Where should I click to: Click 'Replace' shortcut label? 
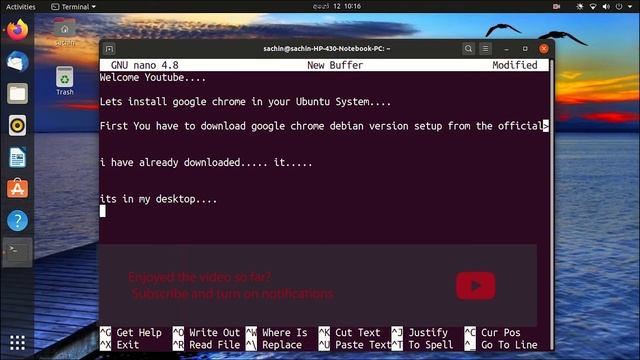point(282,345)
